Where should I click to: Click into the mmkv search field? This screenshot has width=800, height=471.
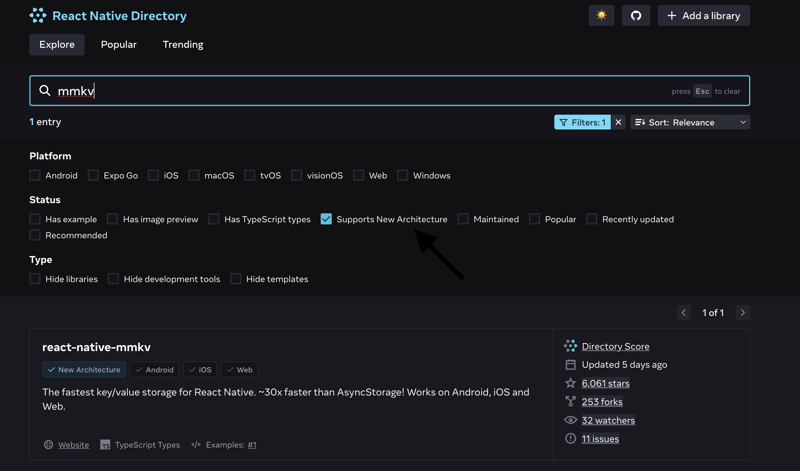pos(360,91)
